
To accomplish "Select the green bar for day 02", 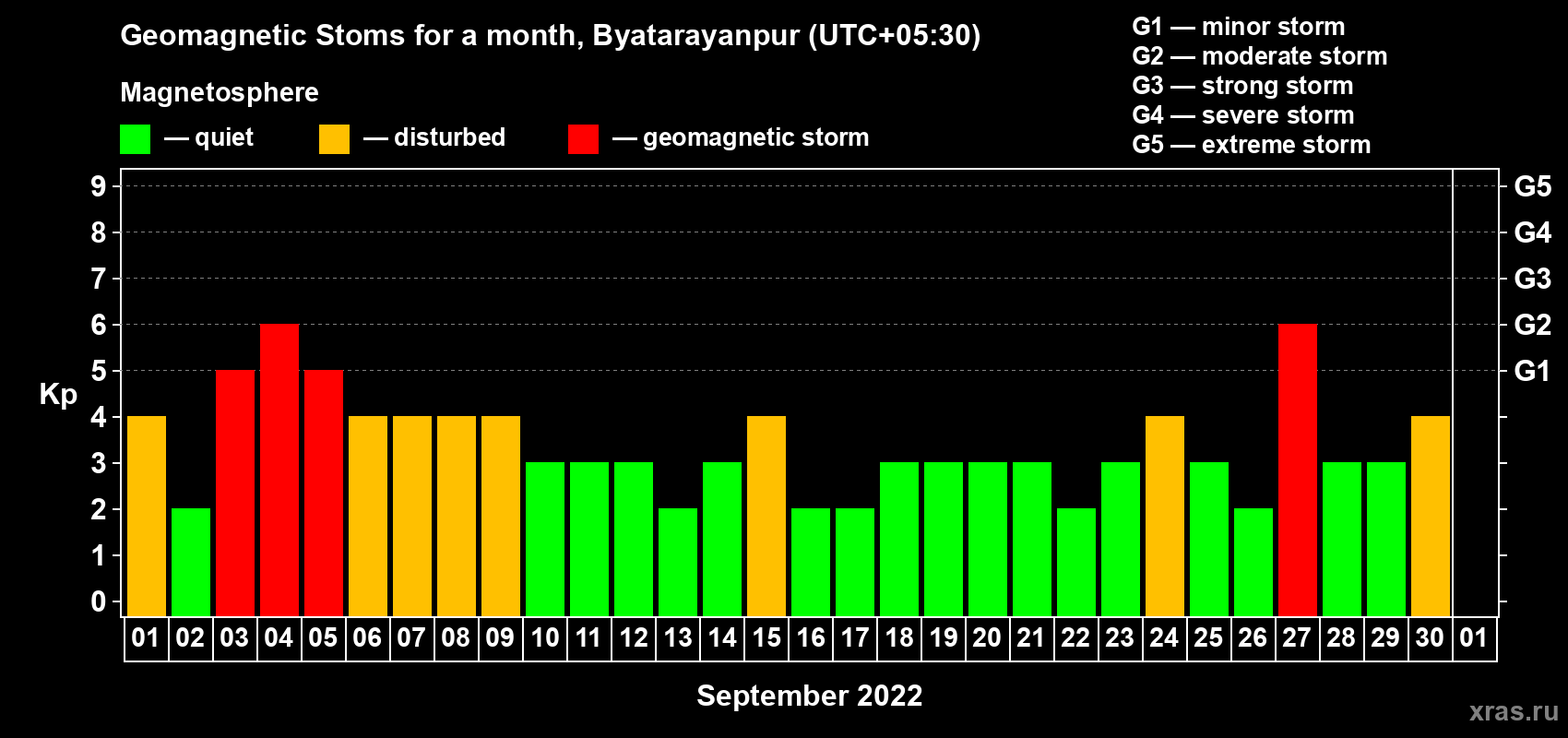I will point(191,563).
